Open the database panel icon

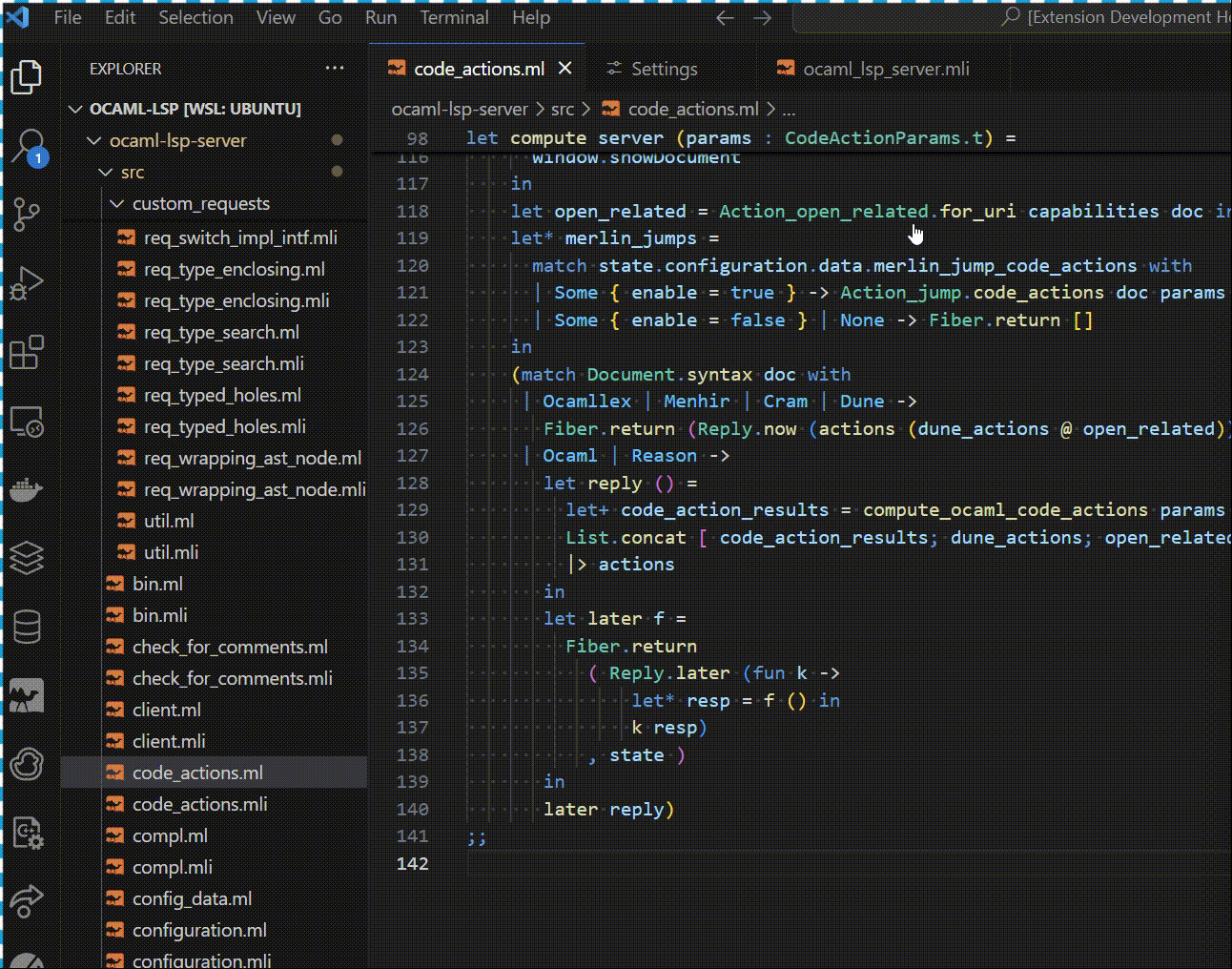pos(27,626)
